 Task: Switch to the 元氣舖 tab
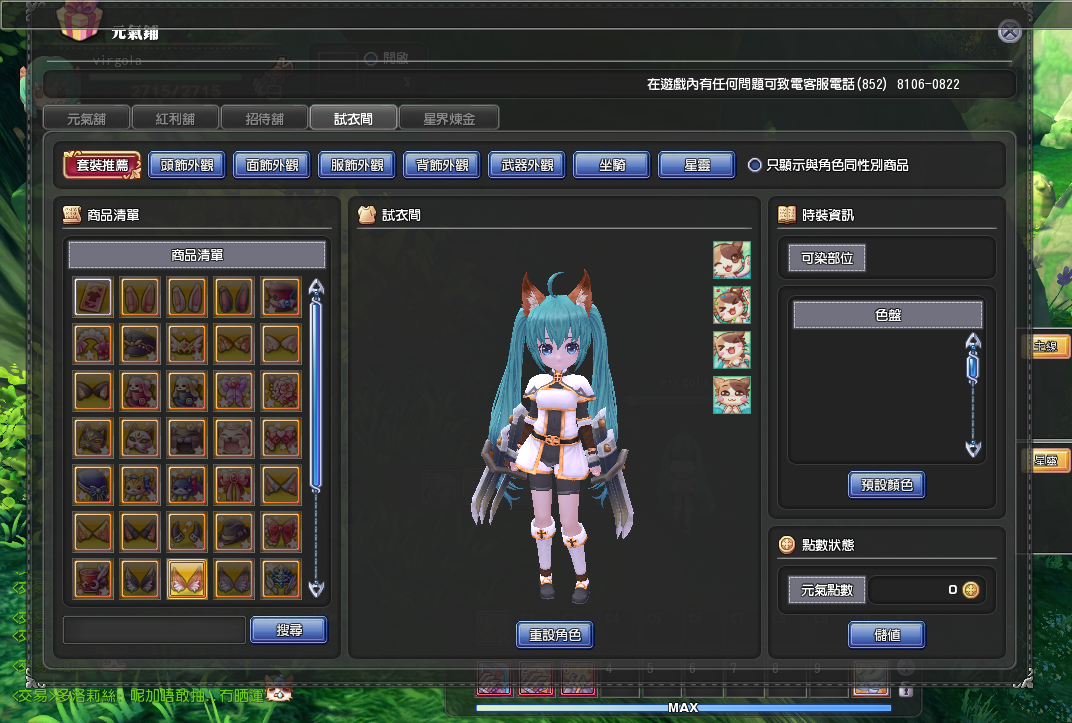pyautogui.click(x=86, y=118)
